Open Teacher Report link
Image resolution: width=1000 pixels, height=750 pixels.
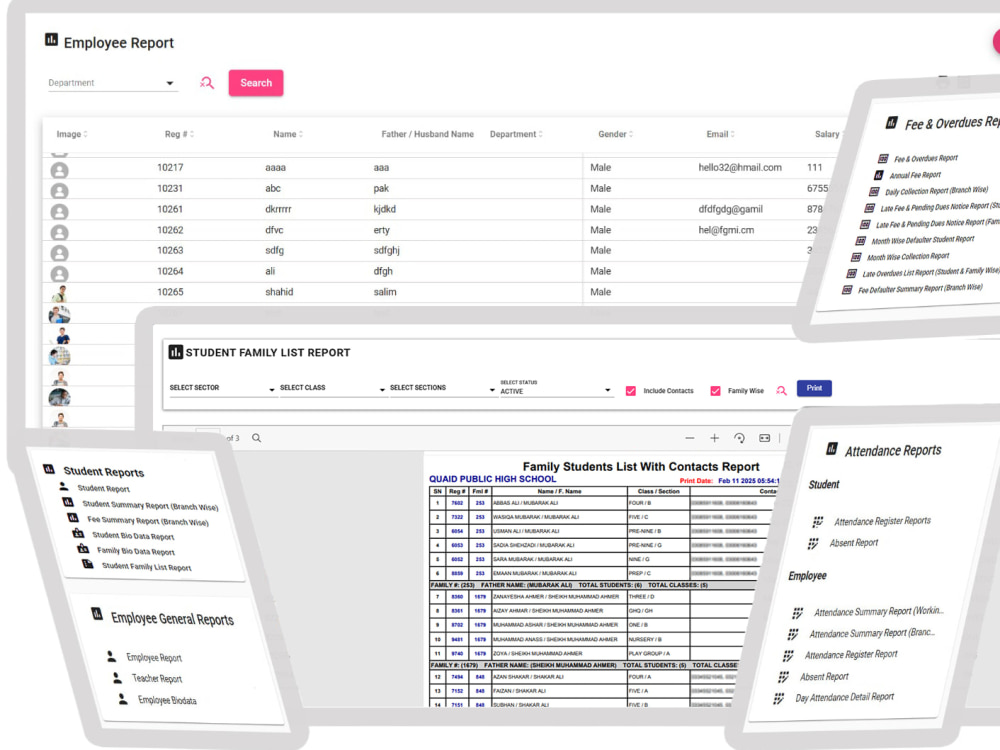[156, 679]
